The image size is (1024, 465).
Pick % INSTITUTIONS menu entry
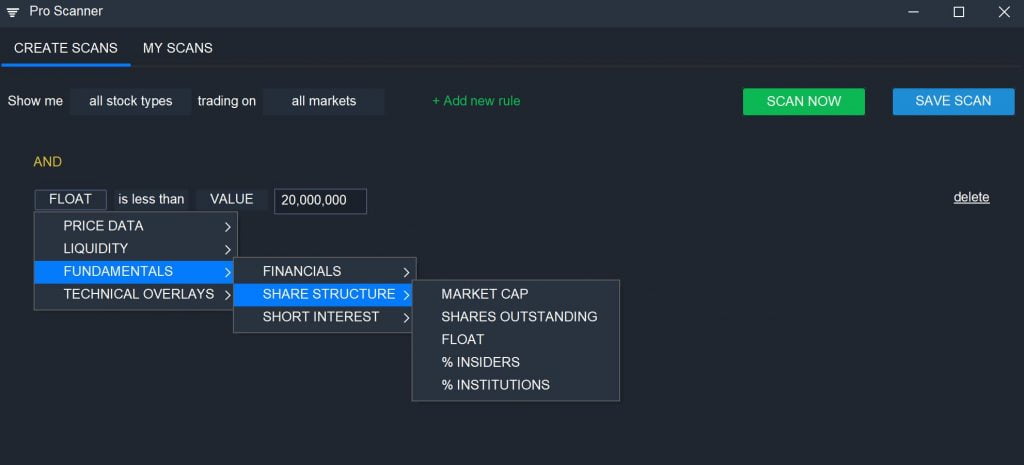tap(495, 385)
